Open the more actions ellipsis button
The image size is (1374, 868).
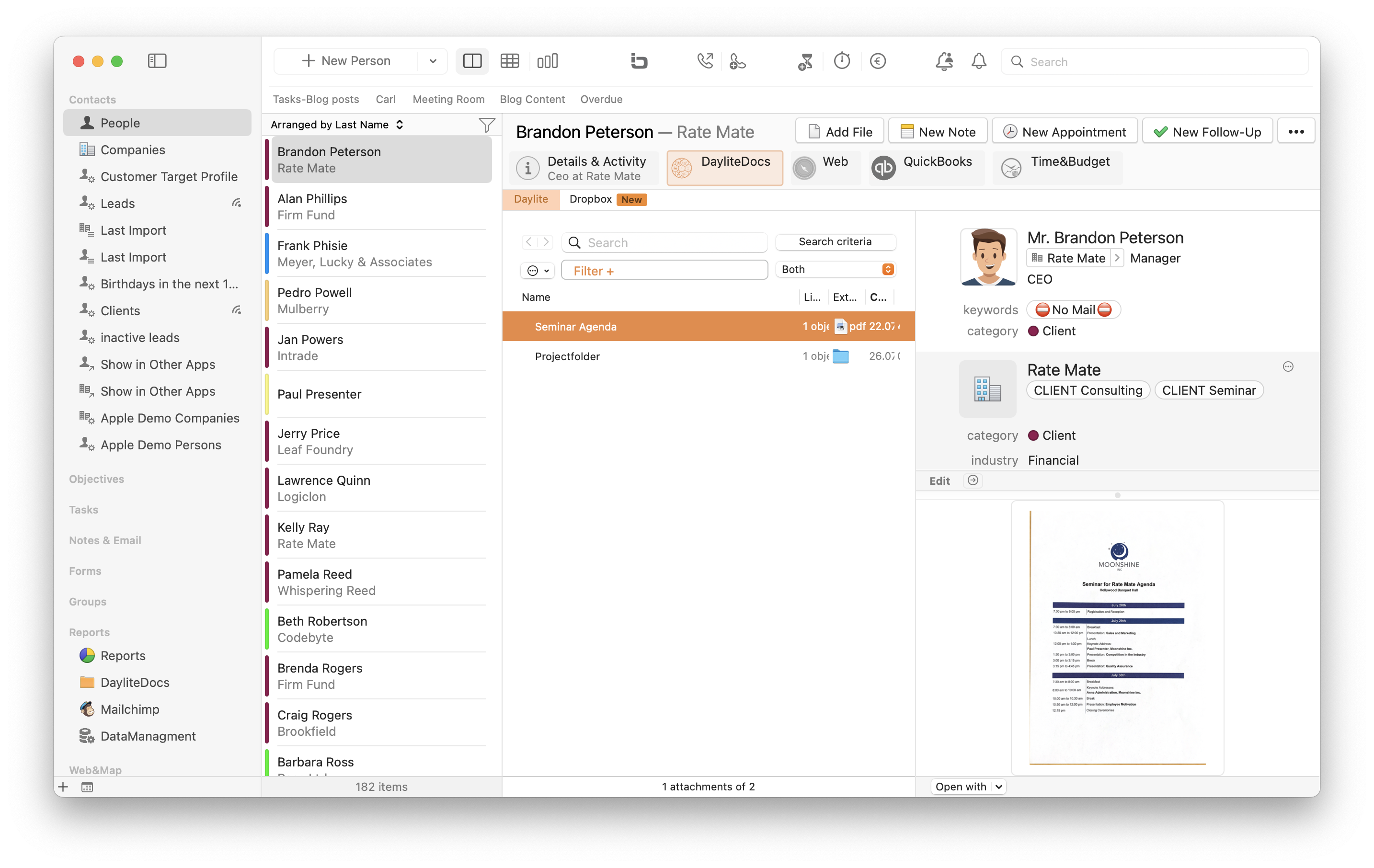click(1296, 132)
